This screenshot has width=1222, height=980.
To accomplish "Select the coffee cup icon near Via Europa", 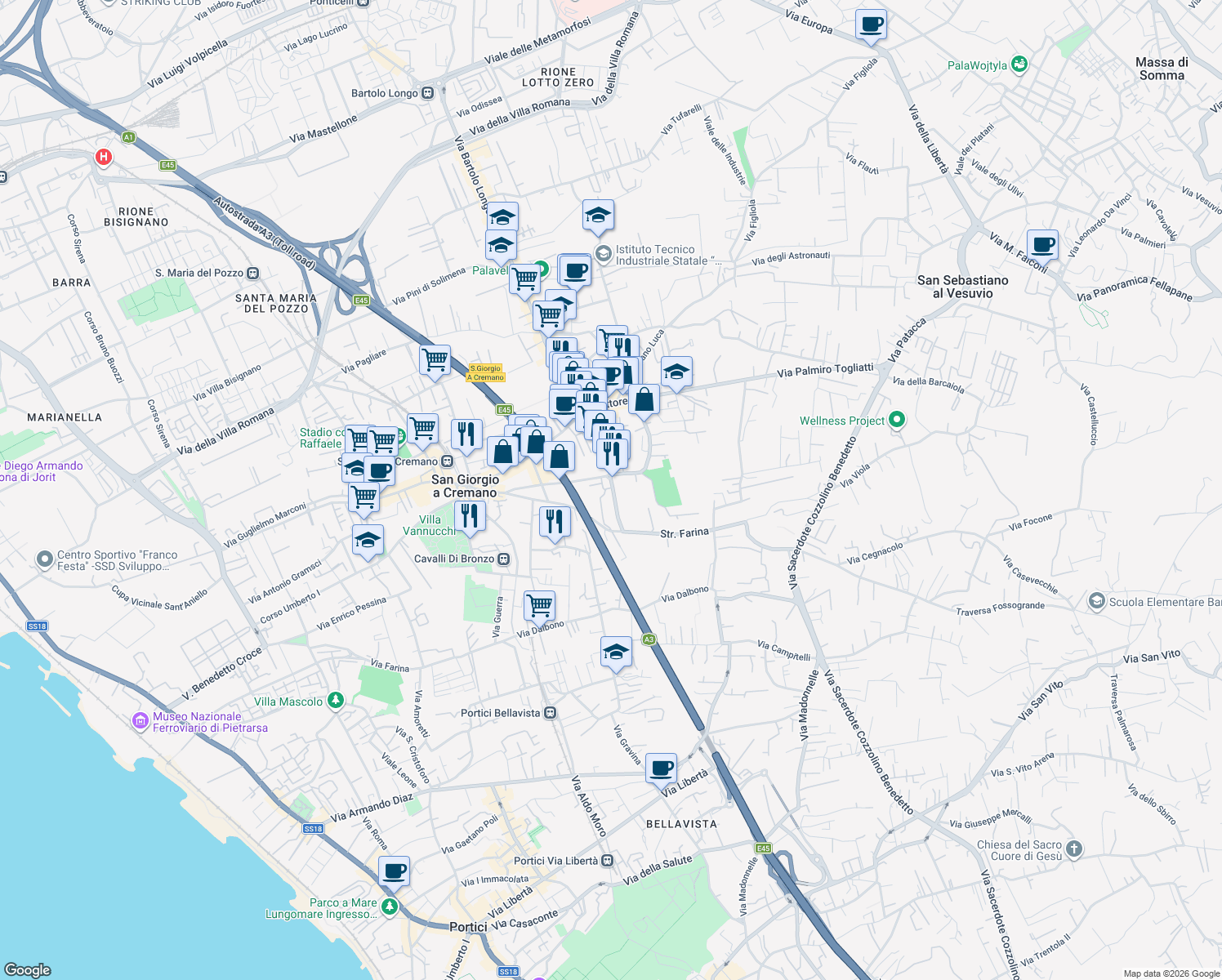I will pos(871,25).
